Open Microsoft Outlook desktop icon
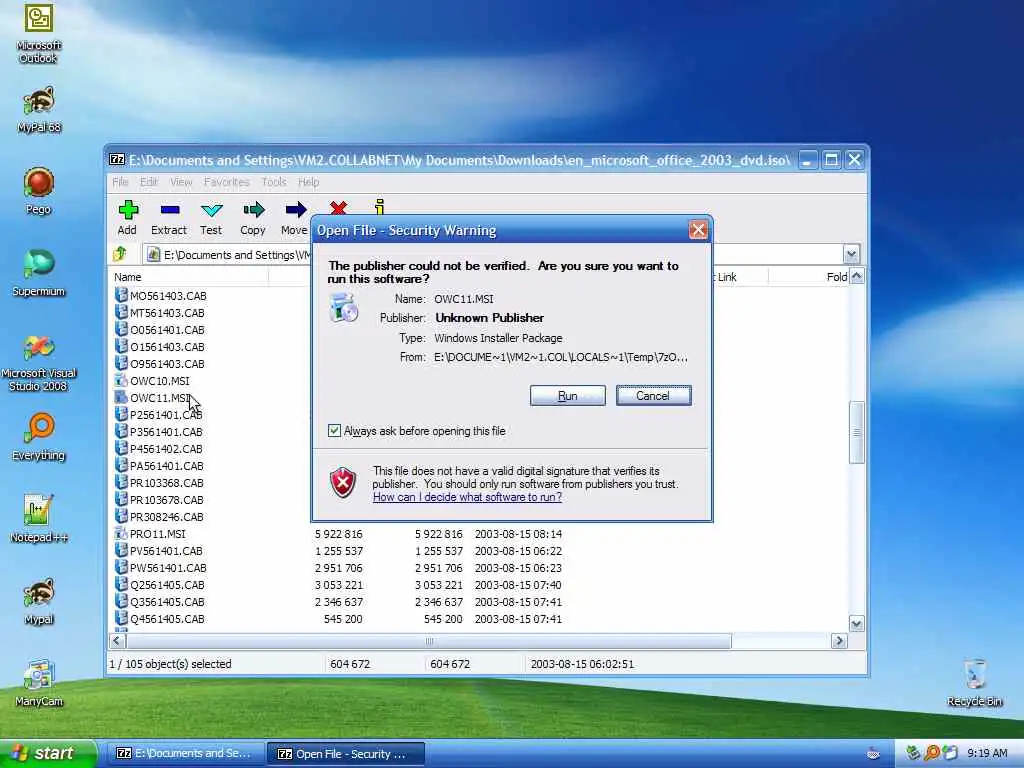This screenshot has width=1024, height=768. tap(39, 34)
